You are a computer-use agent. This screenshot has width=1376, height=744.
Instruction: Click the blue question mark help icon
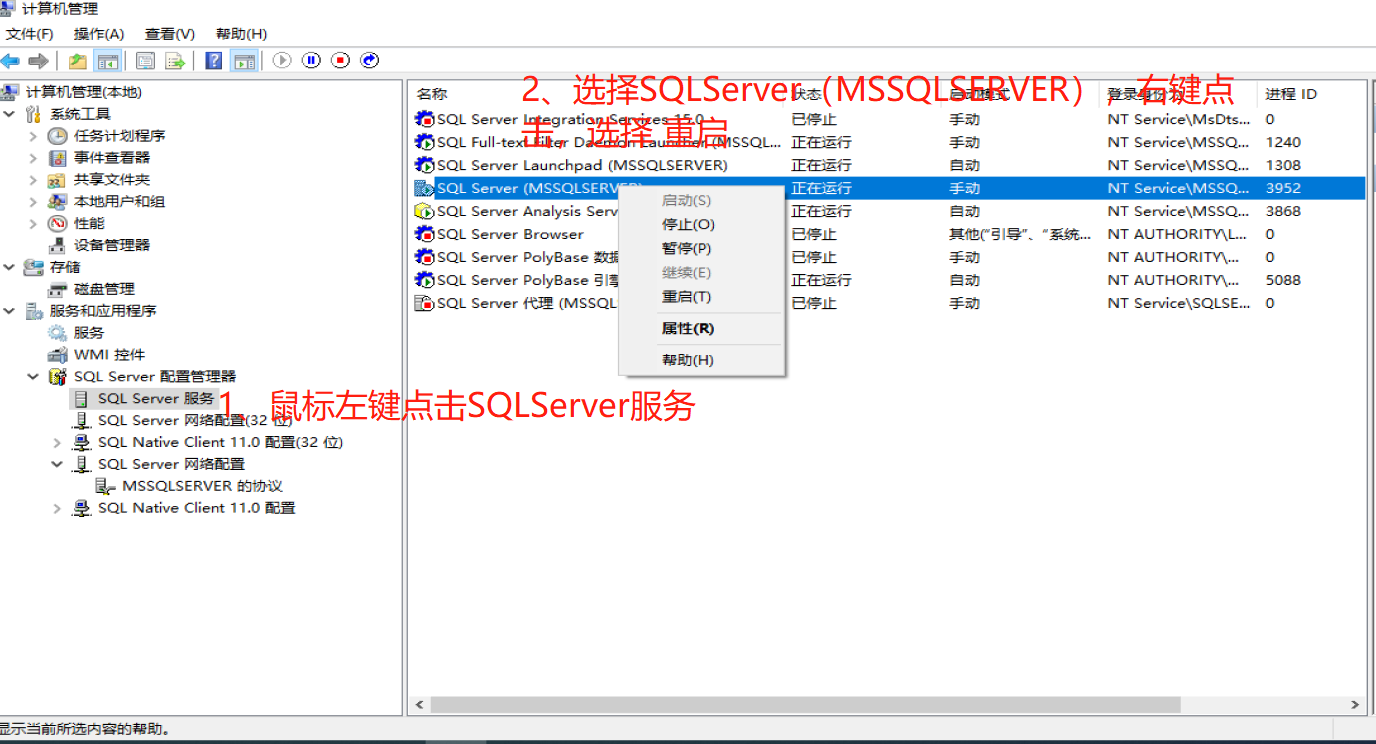coord(213,61)
